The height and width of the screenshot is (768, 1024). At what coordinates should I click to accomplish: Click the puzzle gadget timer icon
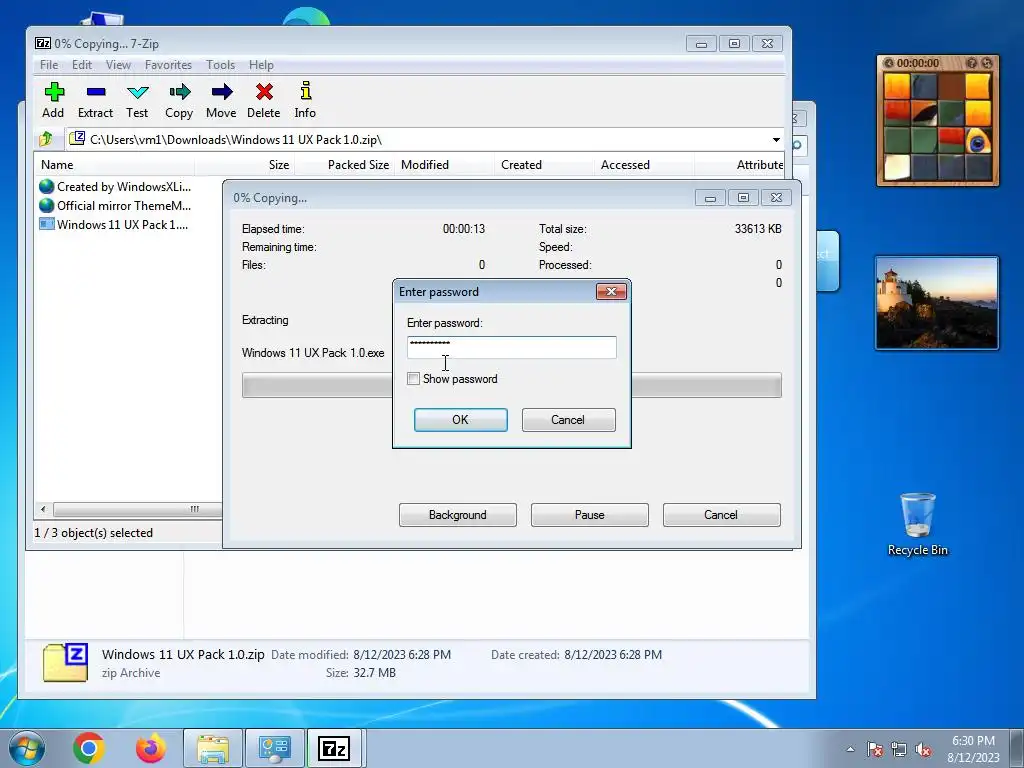(x=889, y=63)
